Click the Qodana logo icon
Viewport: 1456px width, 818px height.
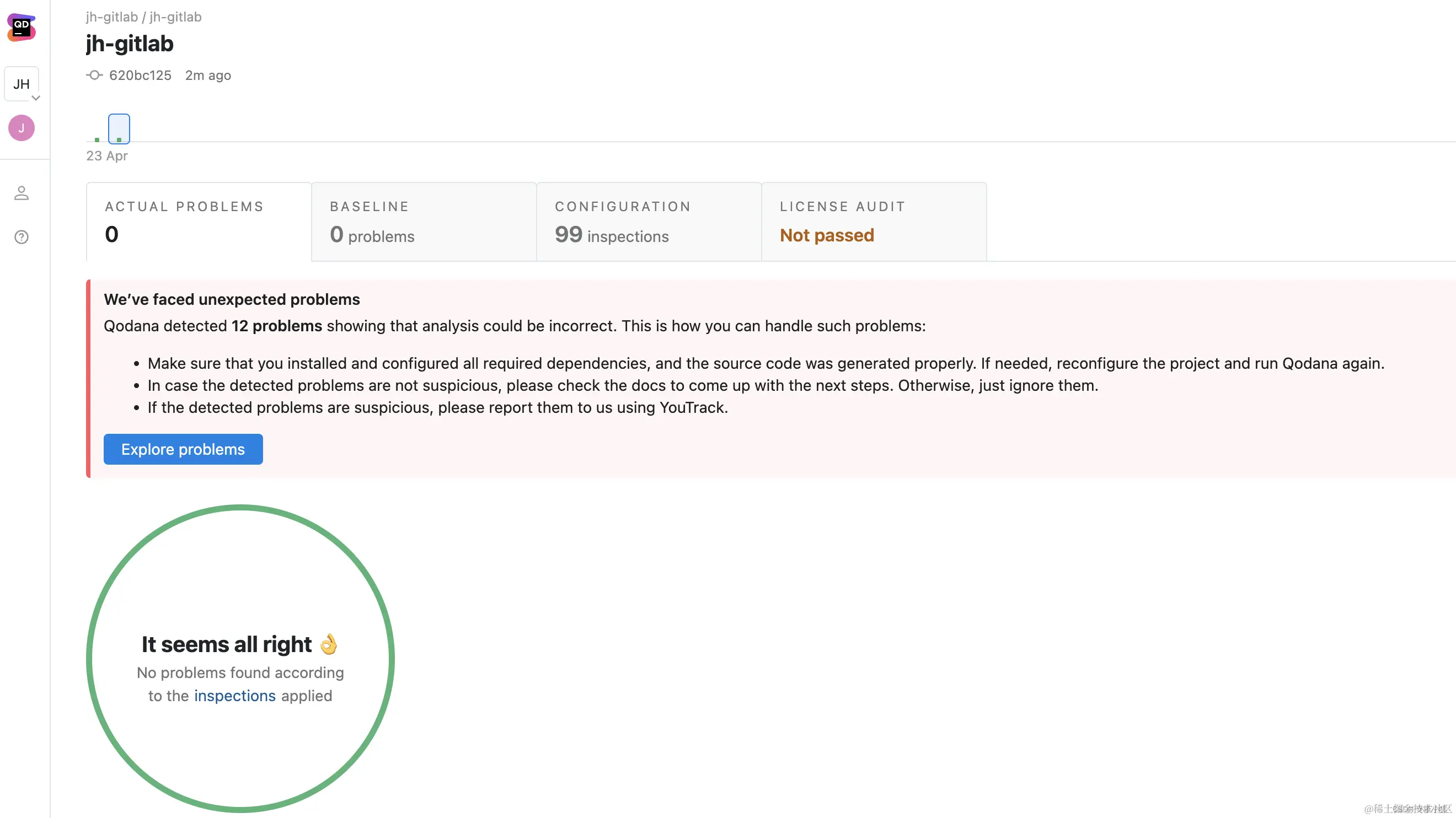pyautogui.click(x=21, y=28)
